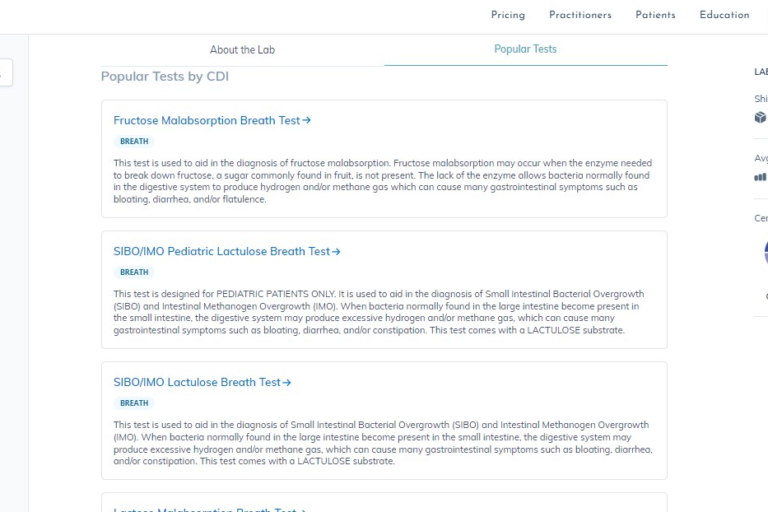Select Education in the top navigation

click(724, 15)
